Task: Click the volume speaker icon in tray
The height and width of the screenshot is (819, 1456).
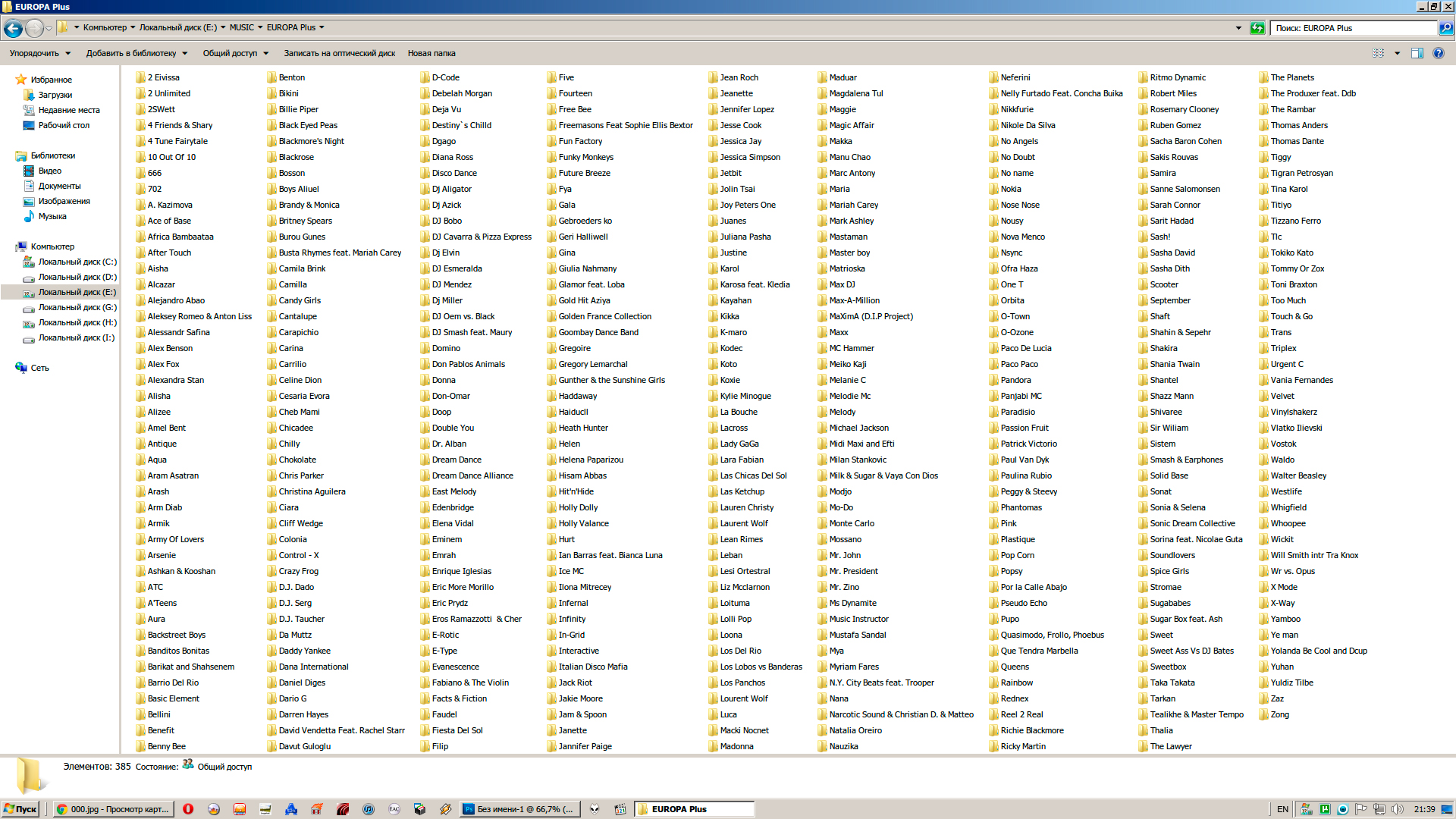Action: [1397, 809]
